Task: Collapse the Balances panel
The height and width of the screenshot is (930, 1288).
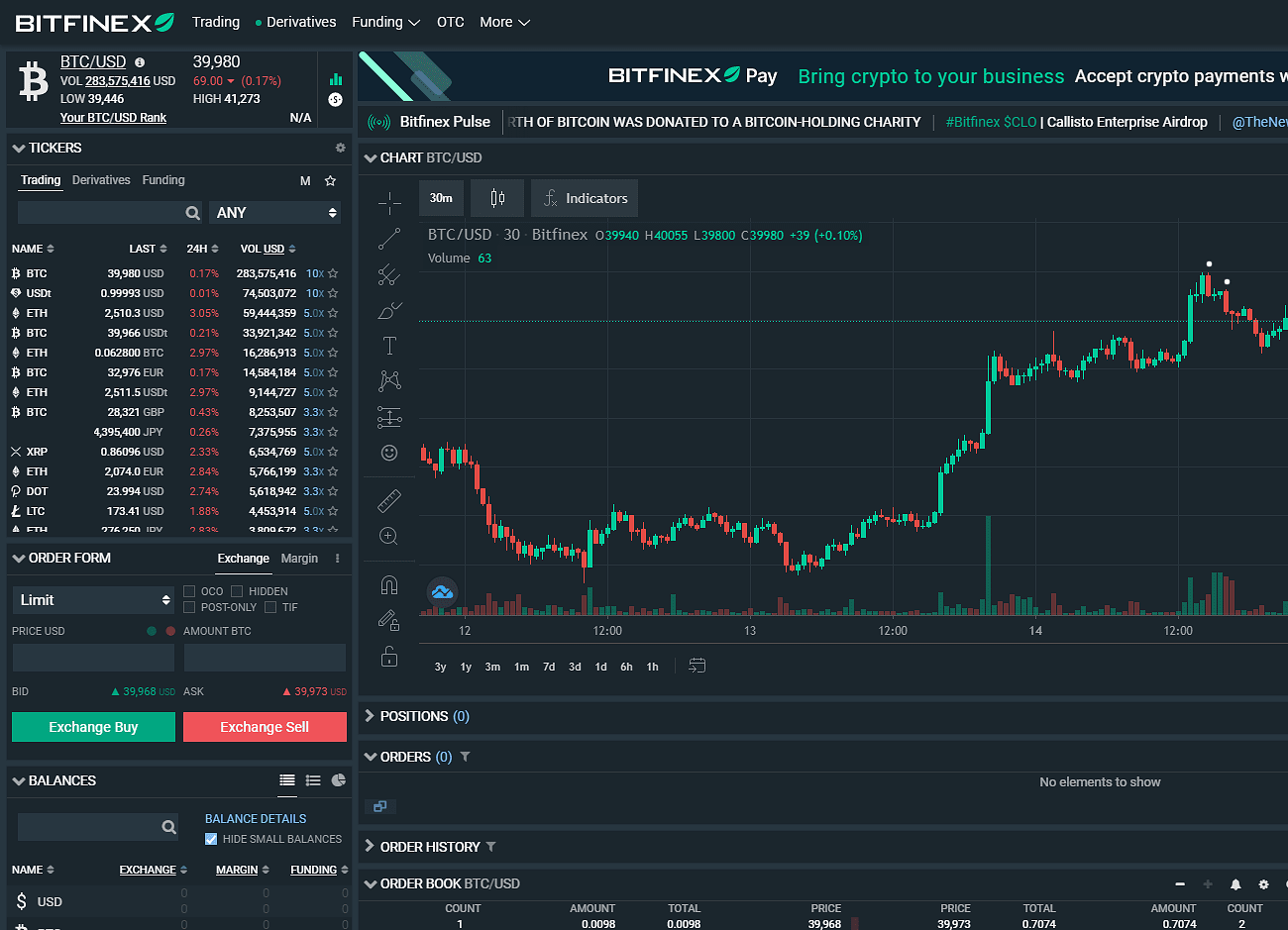Action: (x=18, y=780)
